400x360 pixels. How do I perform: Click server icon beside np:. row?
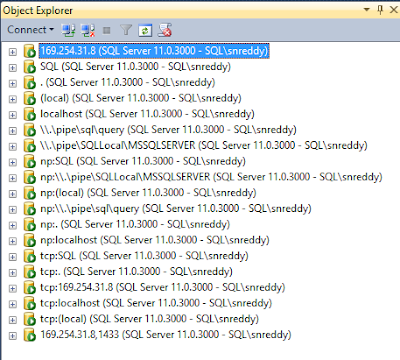click(x=29, y=225)
